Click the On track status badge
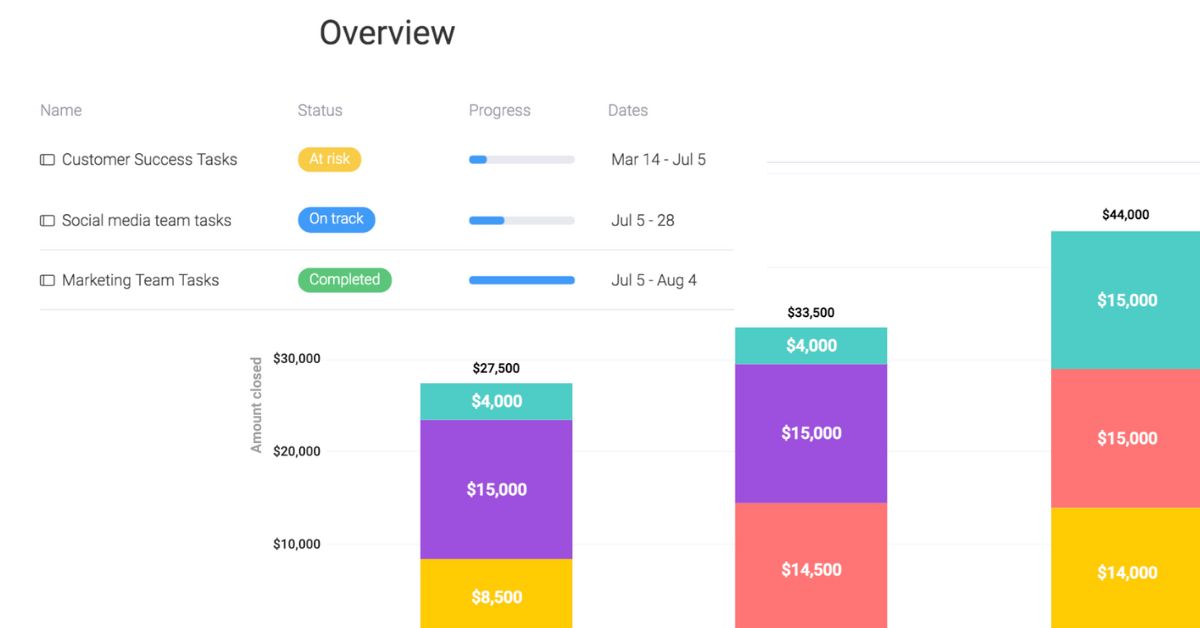The image size is (1200, 628). pyautogui.click(x=336, y=220)
